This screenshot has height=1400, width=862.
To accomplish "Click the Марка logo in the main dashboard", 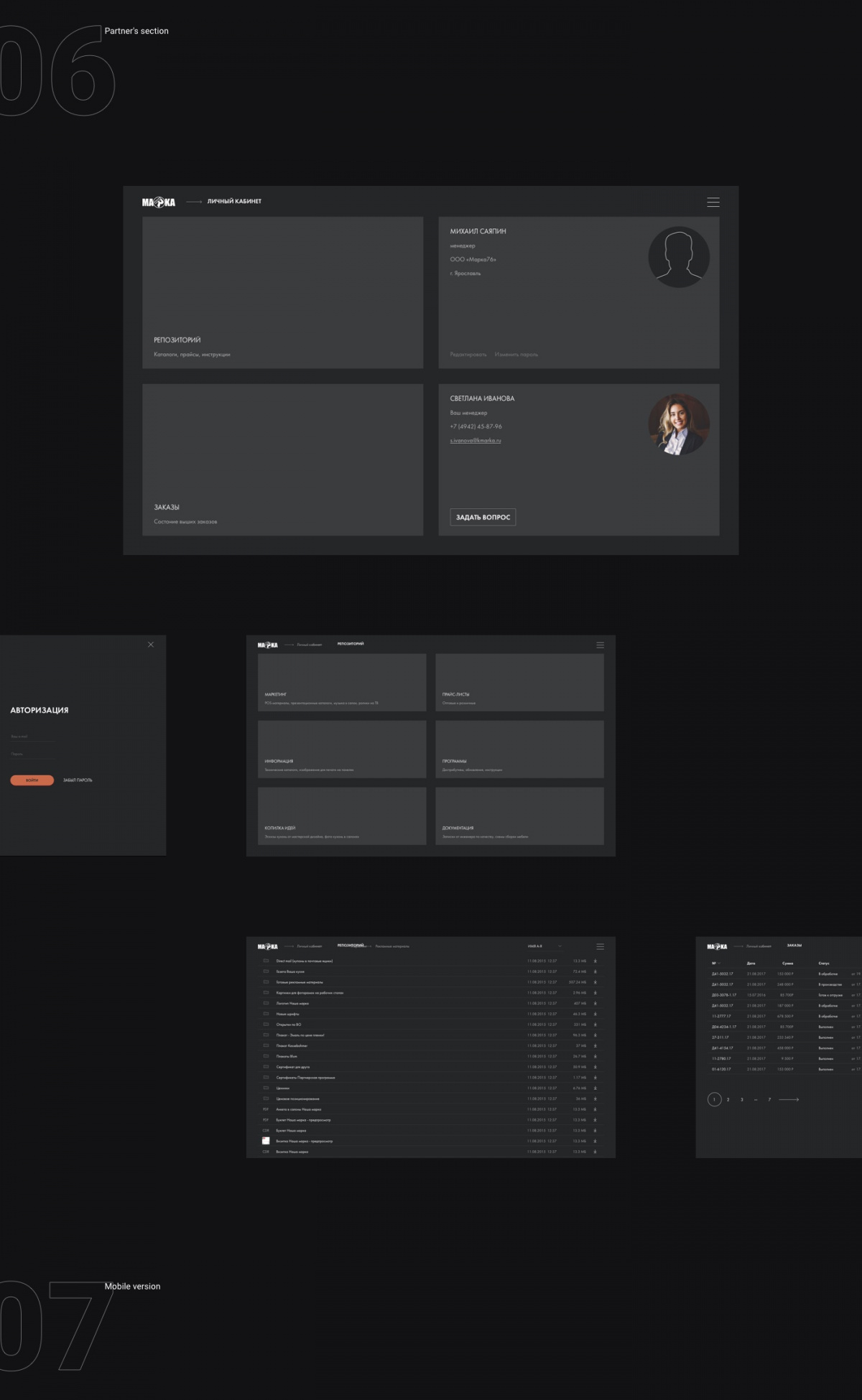I will click(x=158, y=202).
